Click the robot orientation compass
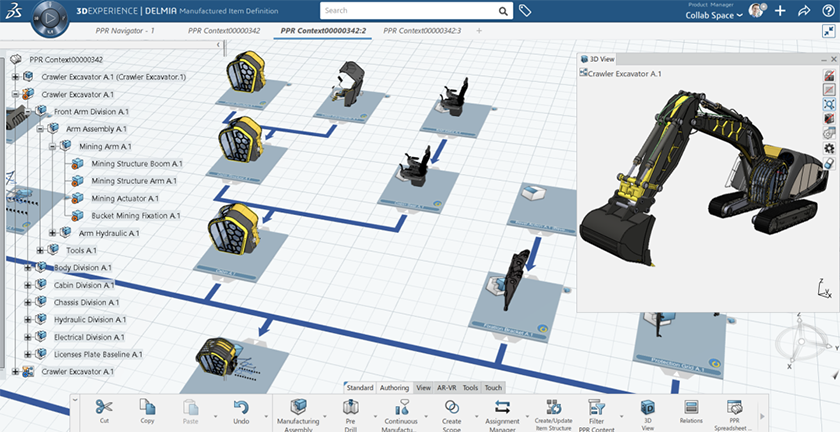This screenshot has height=432, width=840. (x=800, y=341)
